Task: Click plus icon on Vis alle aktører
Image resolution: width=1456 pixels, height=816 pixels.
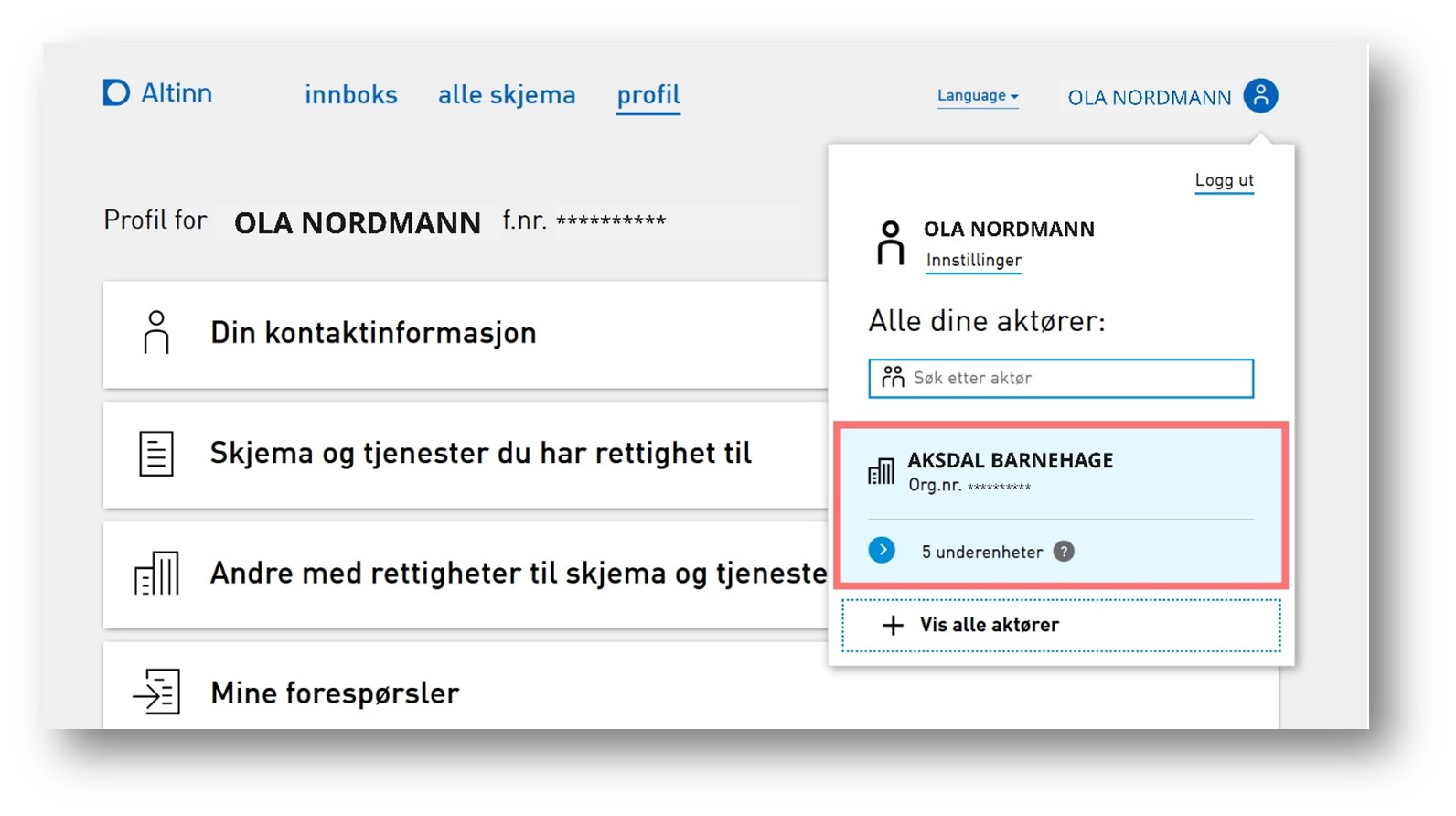Action: tap(893, 626)
